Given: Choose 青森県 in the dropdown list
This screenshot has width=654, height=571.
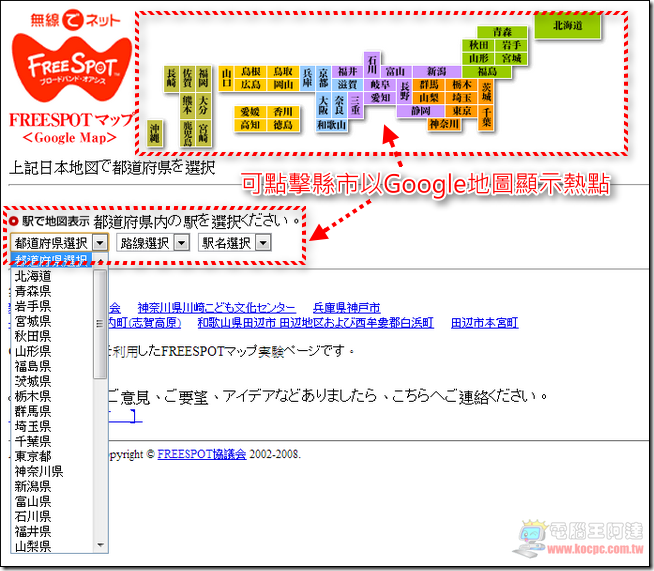Looking at the screenshot, I should point(53,291).
